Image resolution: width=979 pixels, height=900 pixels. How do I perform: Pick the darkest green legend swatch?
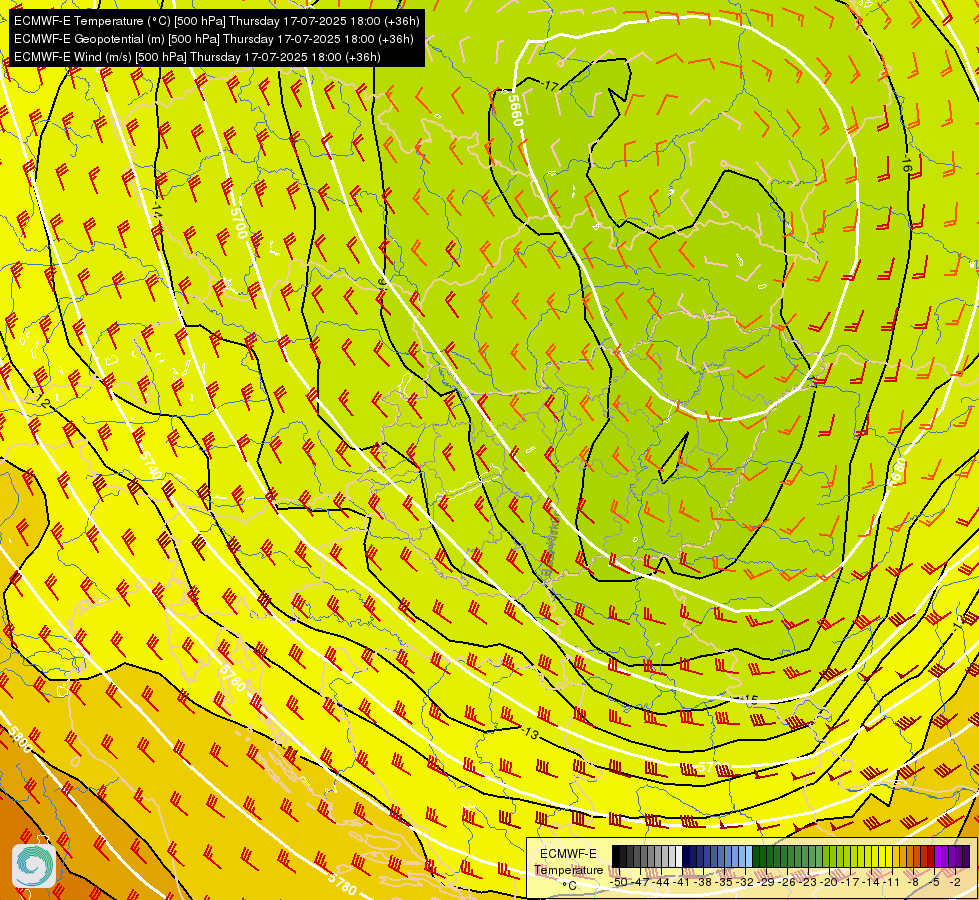tap(756, 856)
